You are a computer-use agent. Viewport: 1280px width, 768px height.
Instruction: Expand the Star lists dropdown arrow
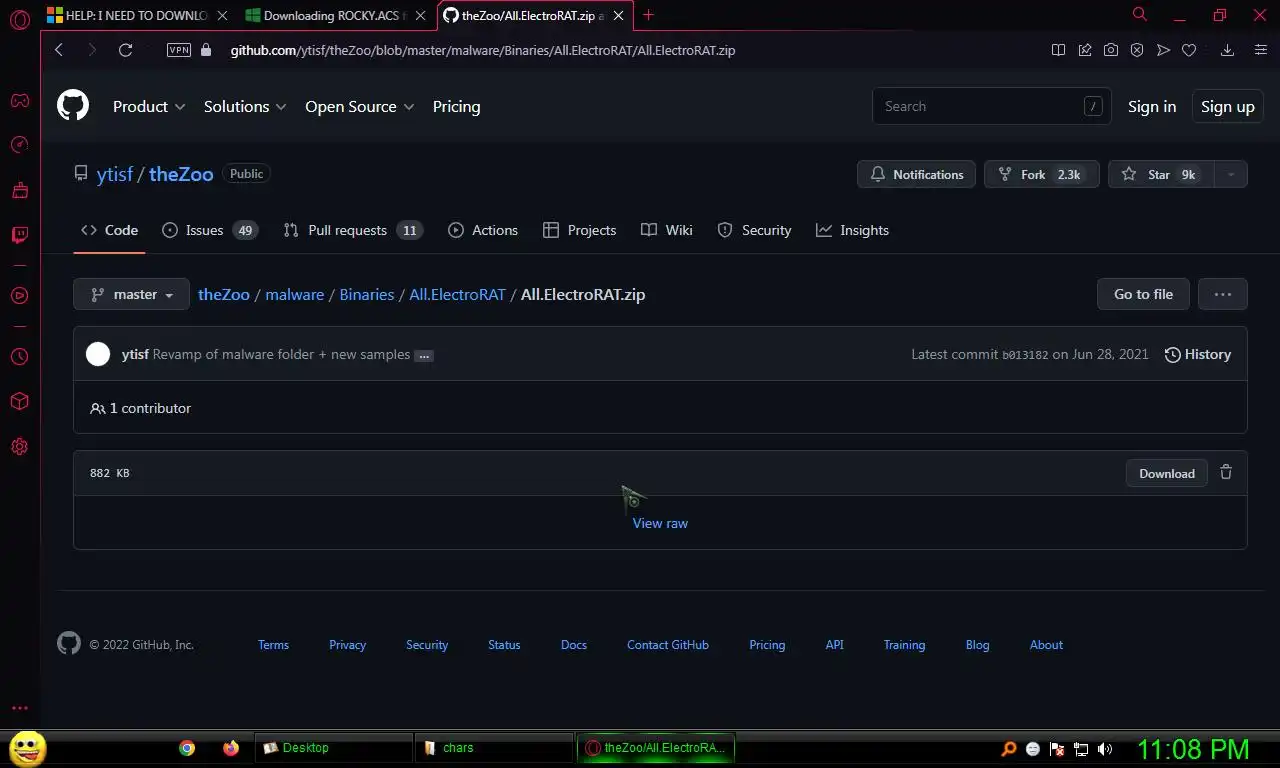pos(1231,174)
